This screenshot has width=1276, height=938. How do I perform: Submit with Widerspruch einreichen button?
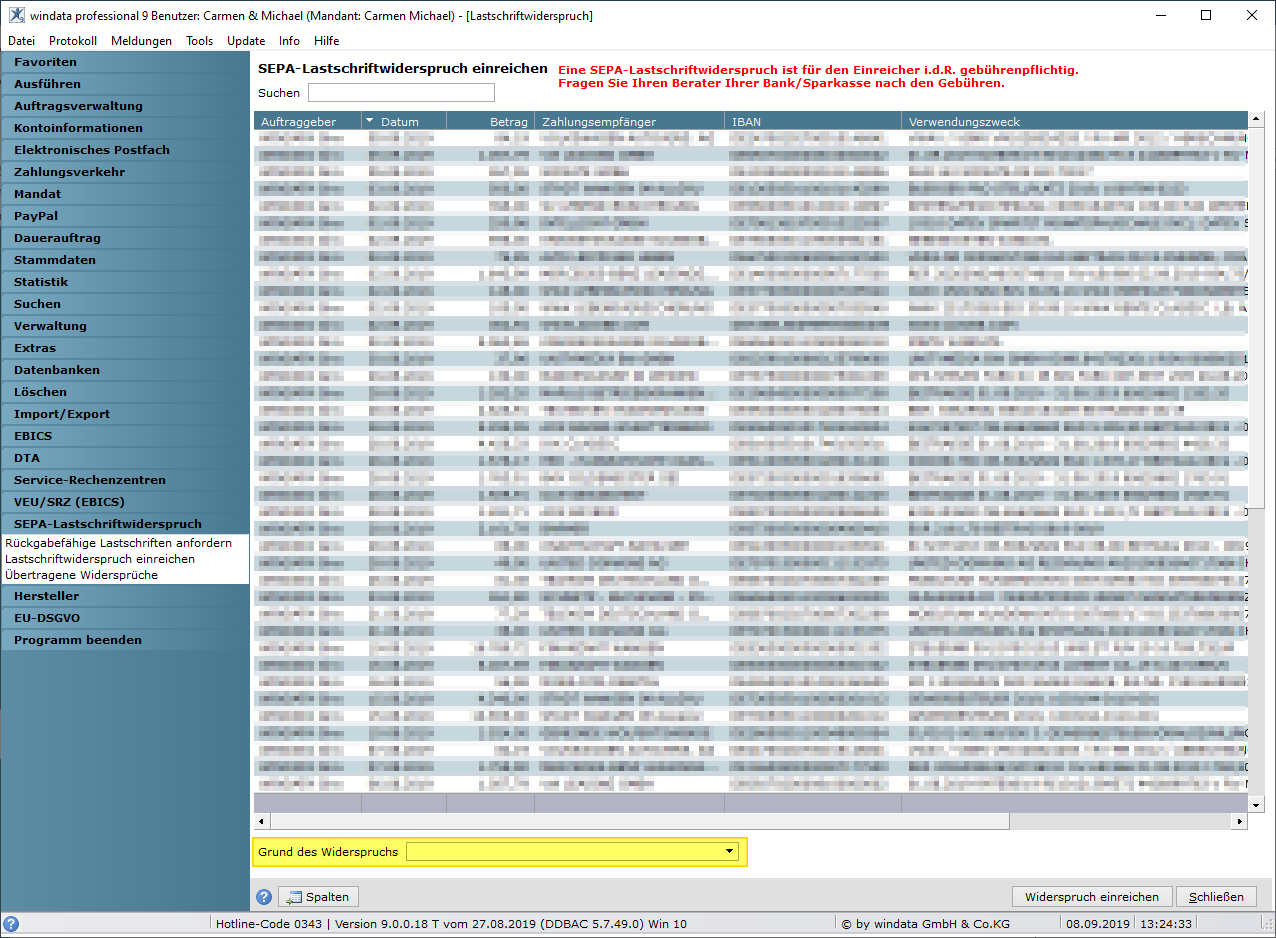point(1091,897)
